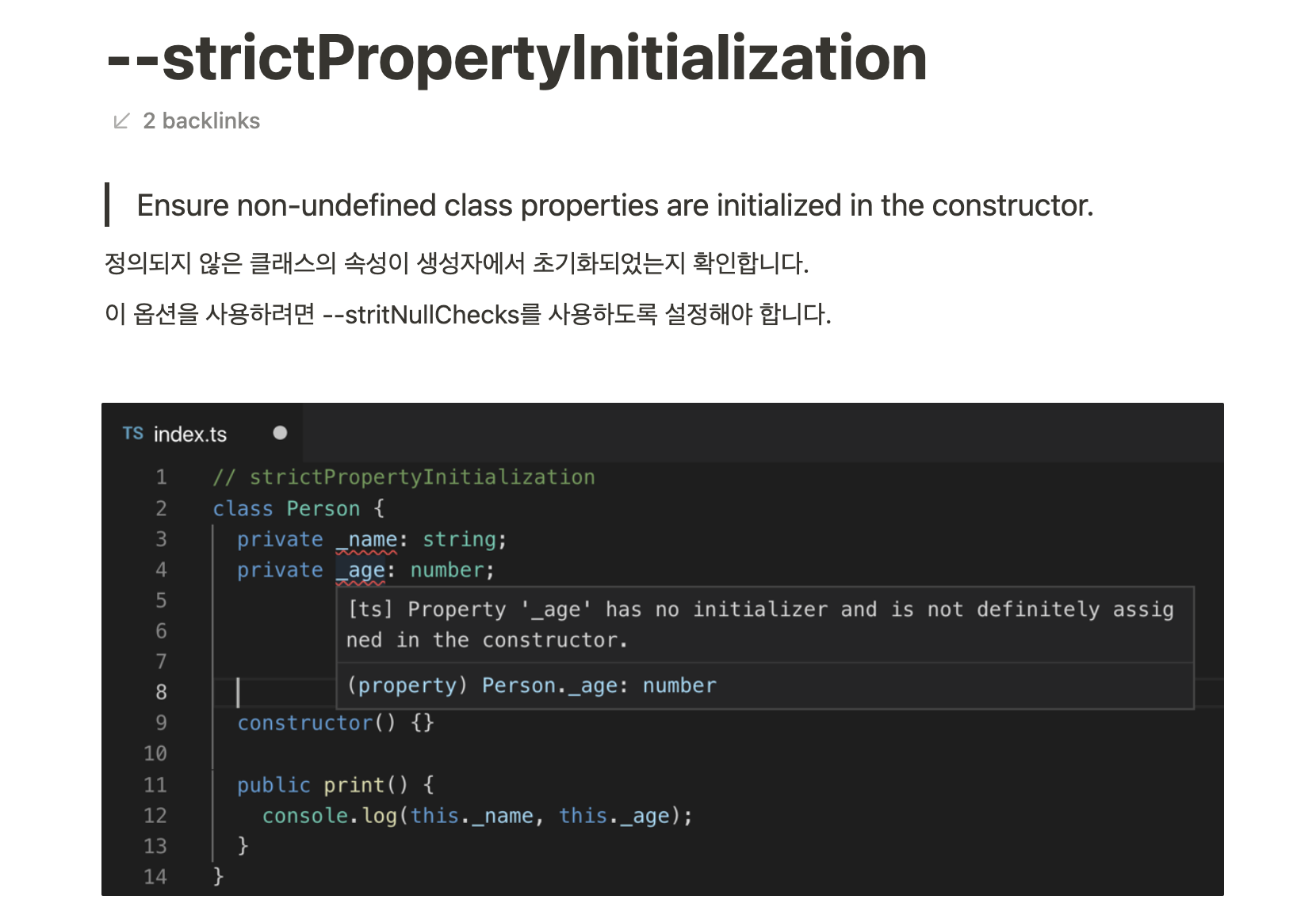This screenshot has height=915, width=1316.
Task: Click the closing brace on line 14
Action: click(x=219, y=876)
